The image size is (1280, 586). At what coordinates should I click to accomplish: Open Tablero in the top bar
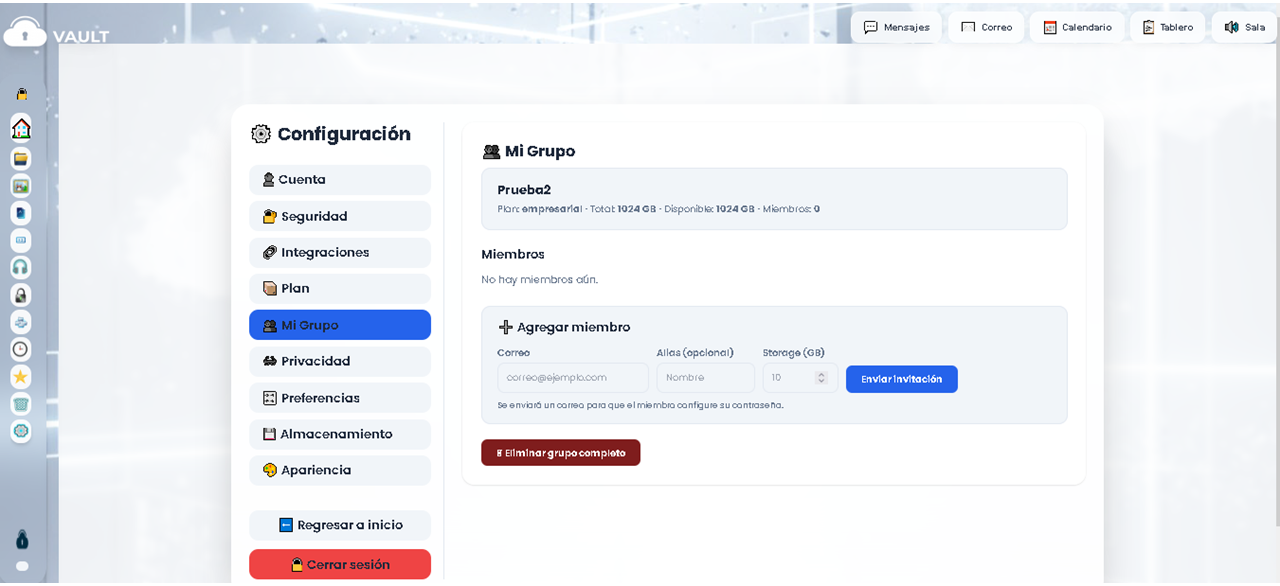tap(1167, 27)
